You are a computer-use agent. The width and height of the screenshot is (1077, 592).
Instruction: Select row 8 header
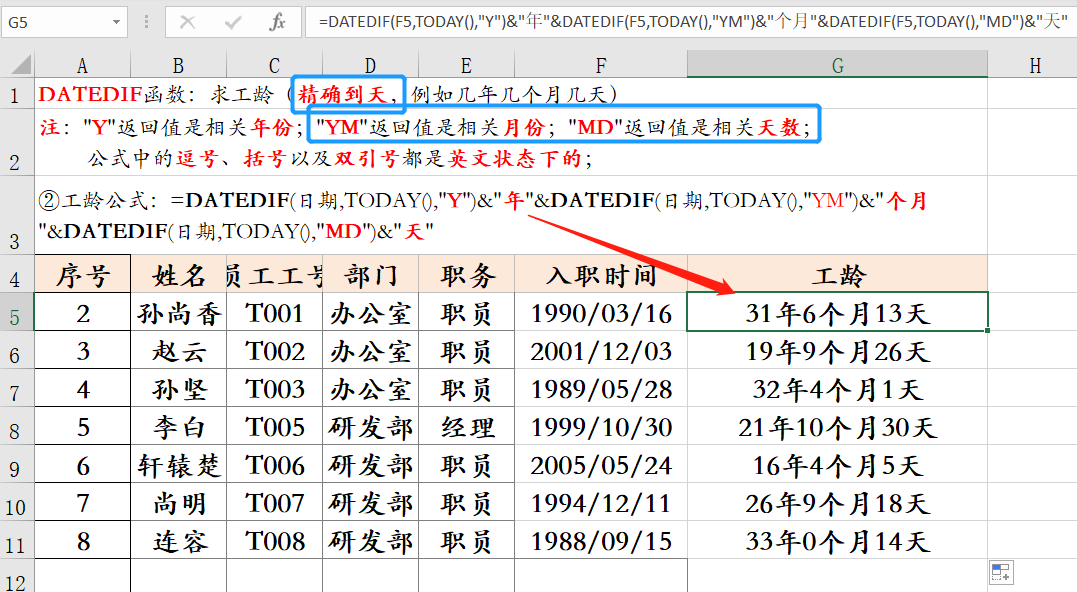(16, 426)
